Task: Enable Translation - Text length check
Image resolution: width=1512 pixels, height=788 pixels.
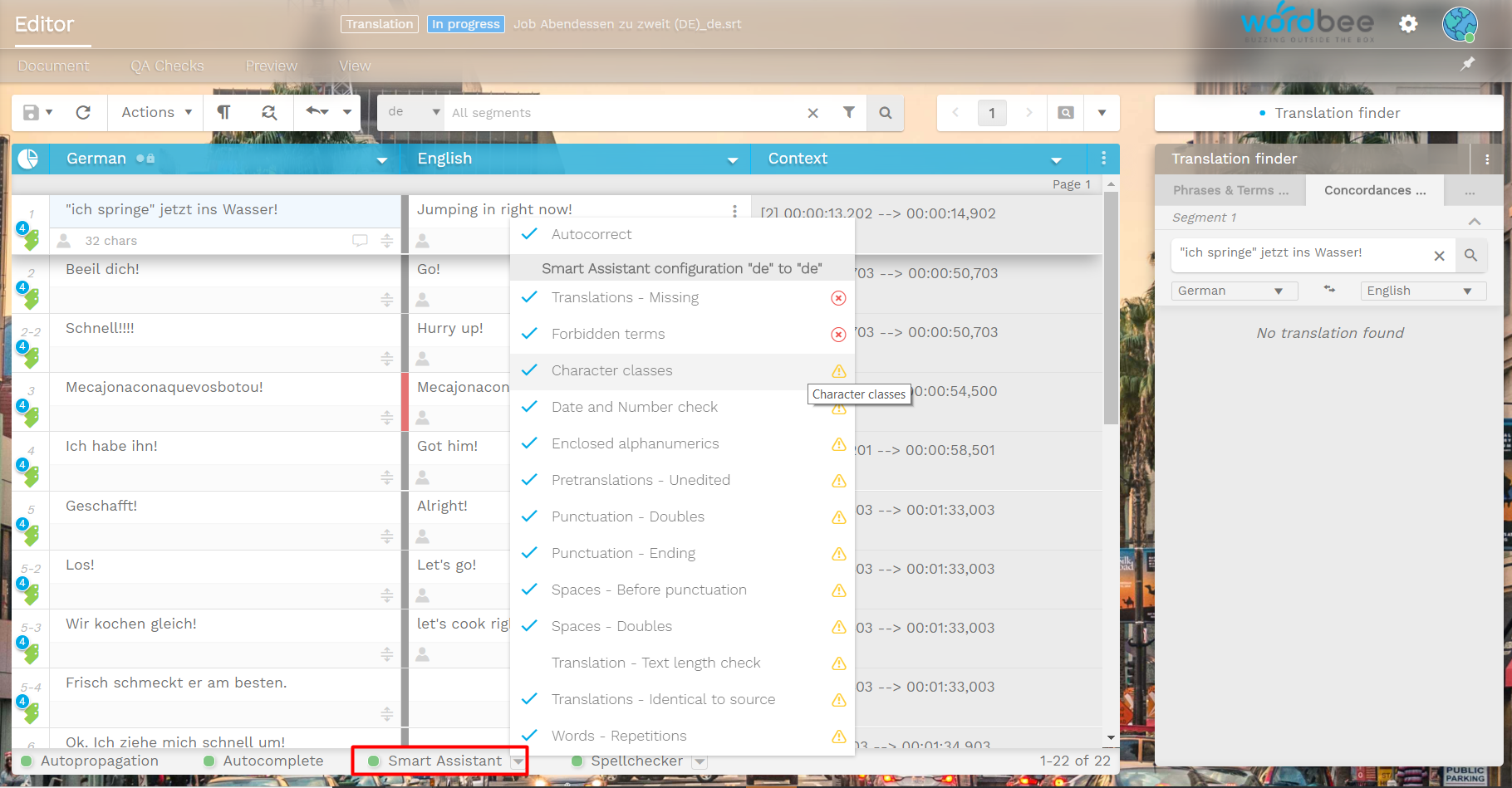Action: (529, 663)
